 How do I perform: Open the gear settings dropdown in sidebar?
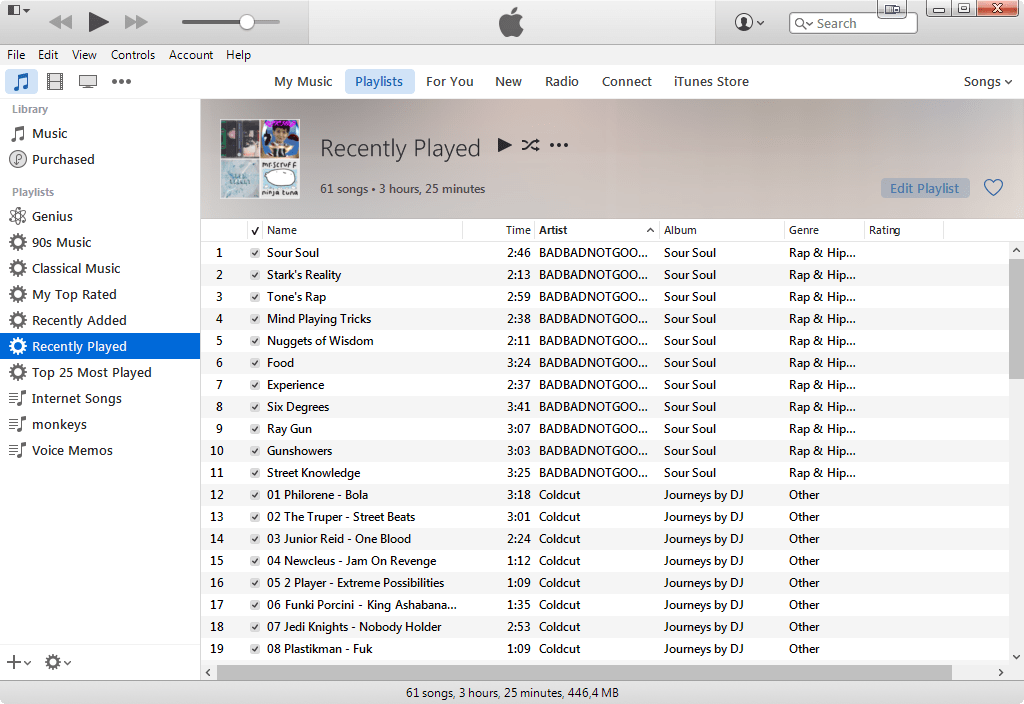tap(57, 662)
